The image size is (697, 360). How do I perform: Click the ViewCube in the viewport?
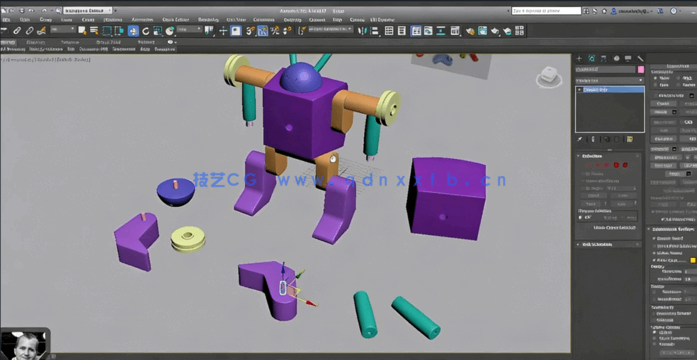[x=549, y=76]
